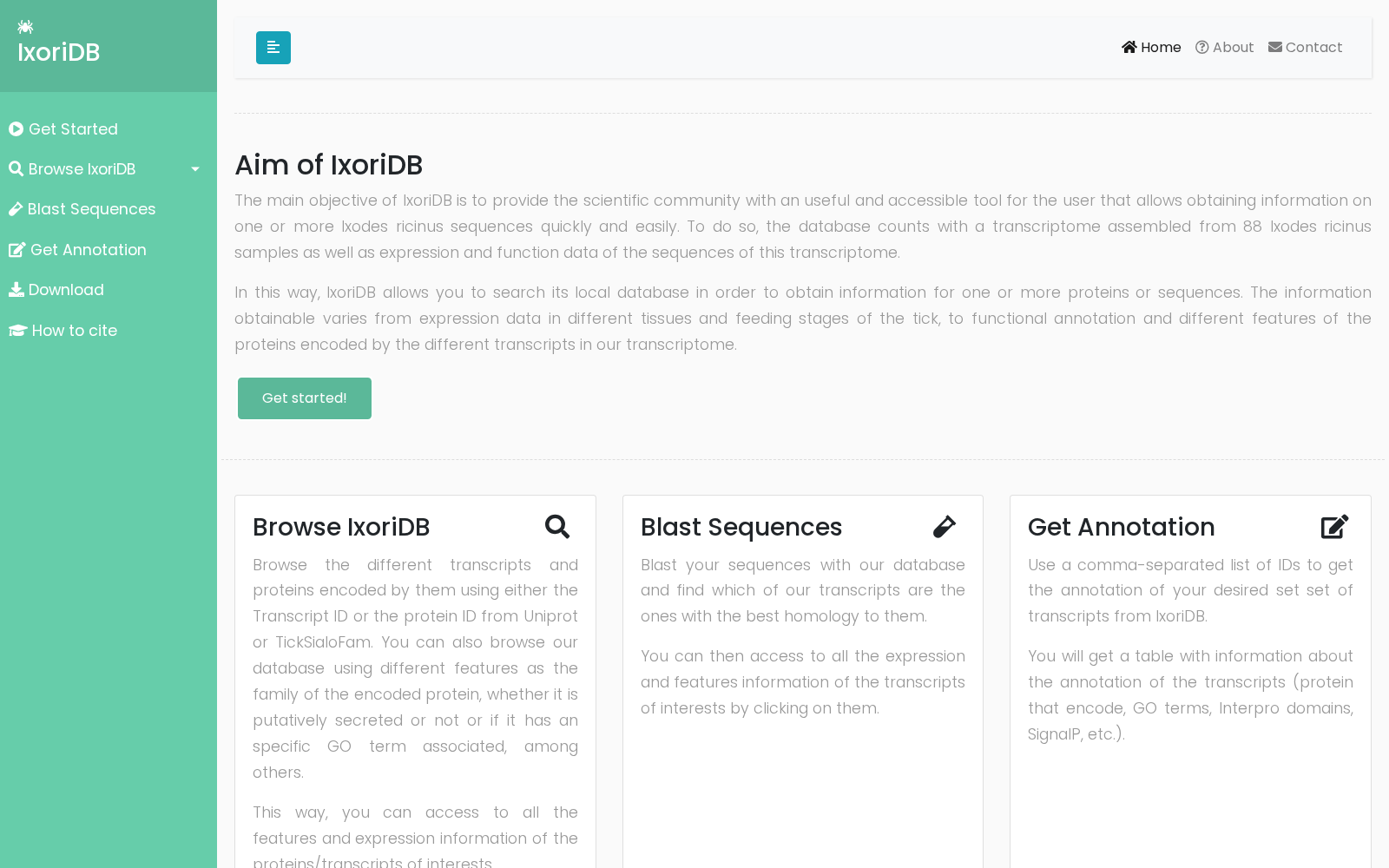1389x868 pixels.
Task: Open the Get Started sidebar item
Action: [x=109, y=129]
